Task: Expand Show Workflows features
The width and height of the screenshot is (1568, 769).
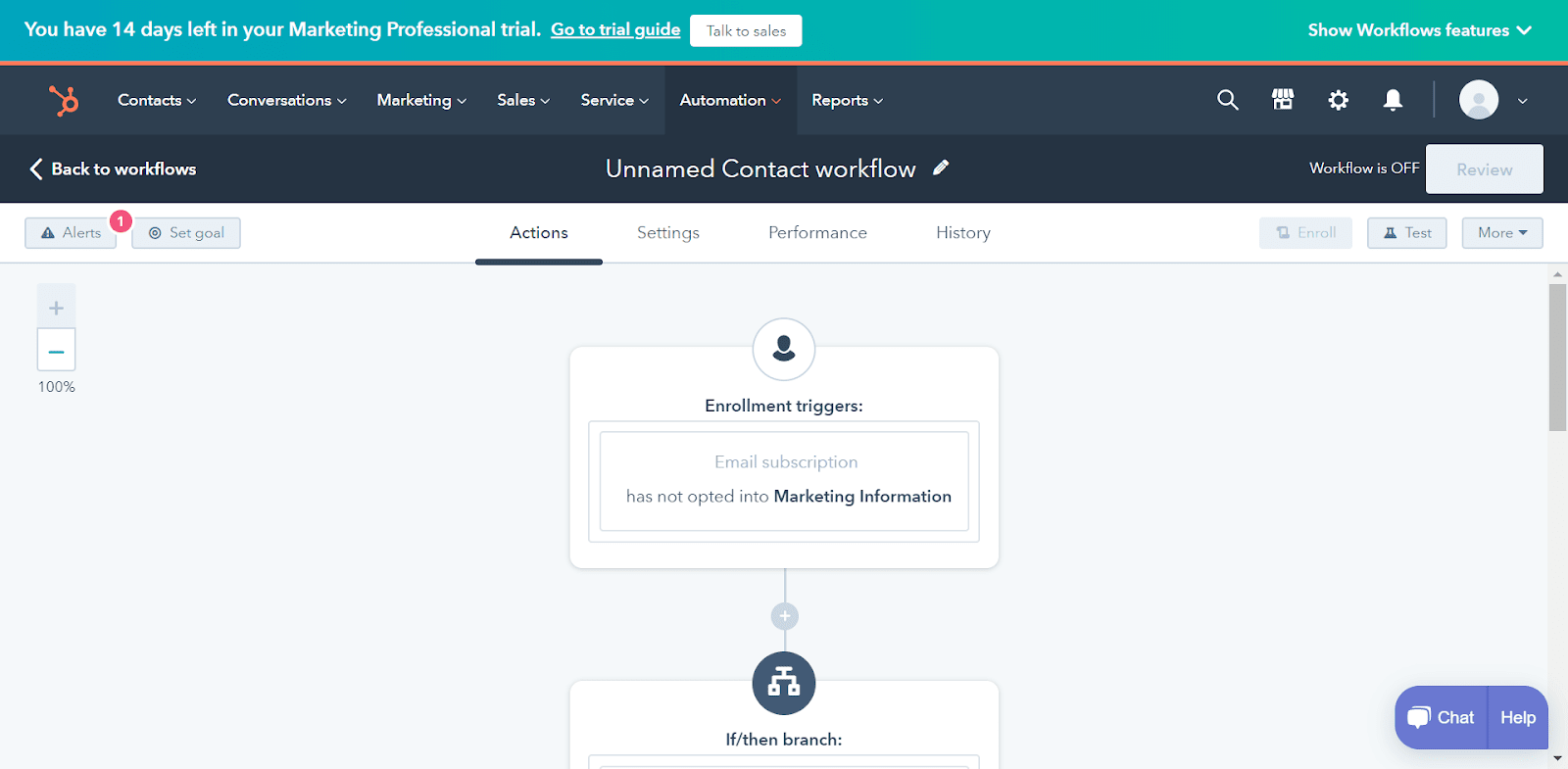Action: pos(1420,30)
